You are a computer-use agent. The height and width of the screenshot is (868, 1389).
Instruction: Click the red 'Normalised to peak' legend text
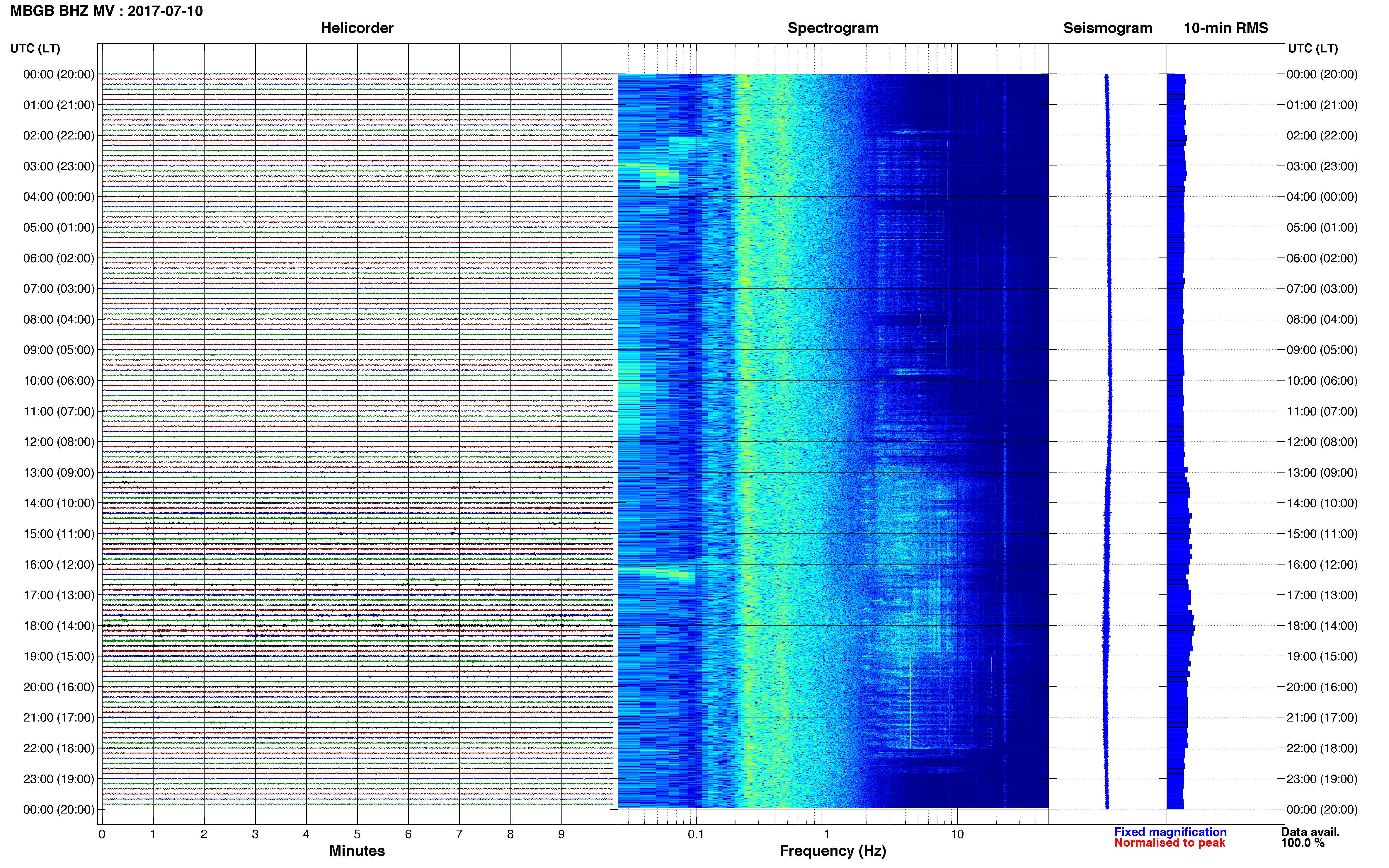pyautogui.click(x=1170, y=843)
